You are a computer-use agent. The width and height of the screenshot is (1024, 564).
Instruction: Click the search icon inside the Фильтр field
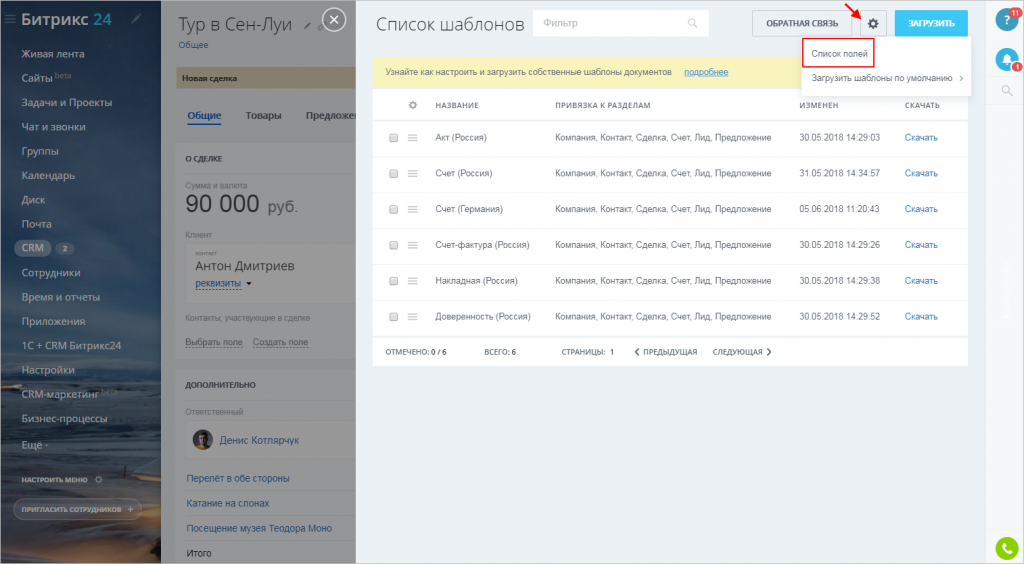[x=692, y=23]
